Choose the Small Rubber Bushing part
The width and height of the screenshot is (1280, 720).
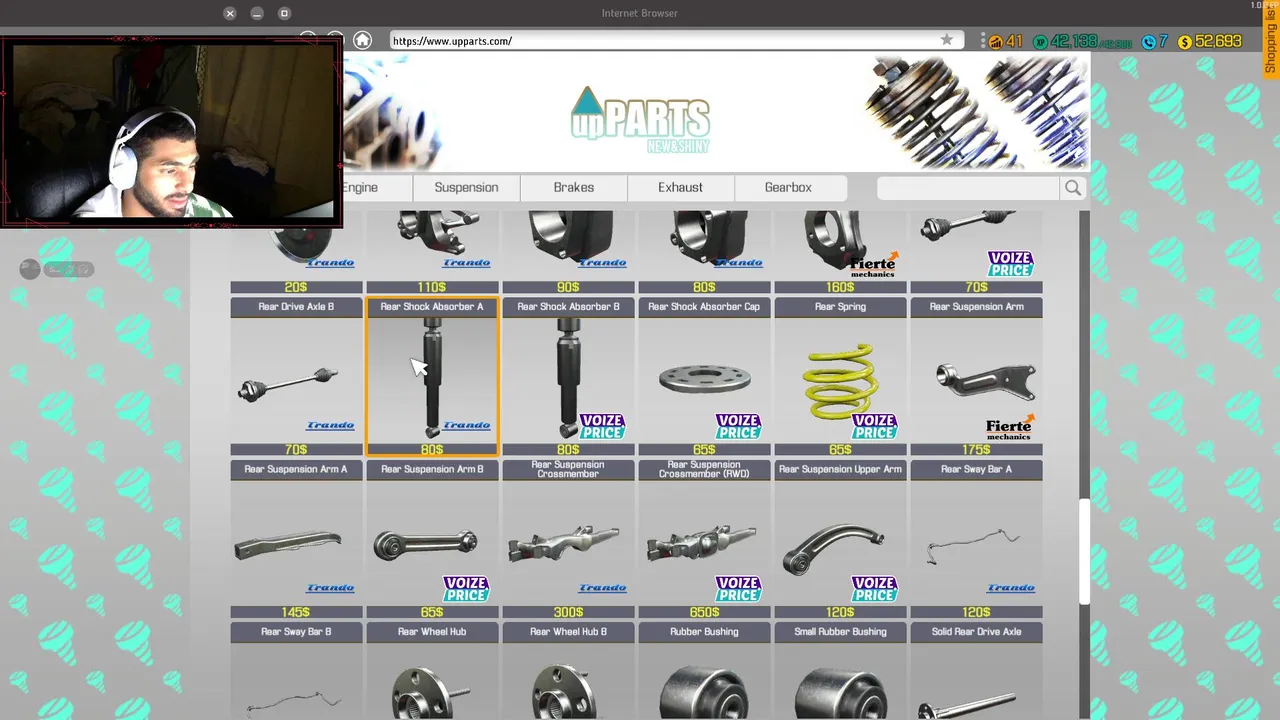point(840,671)
